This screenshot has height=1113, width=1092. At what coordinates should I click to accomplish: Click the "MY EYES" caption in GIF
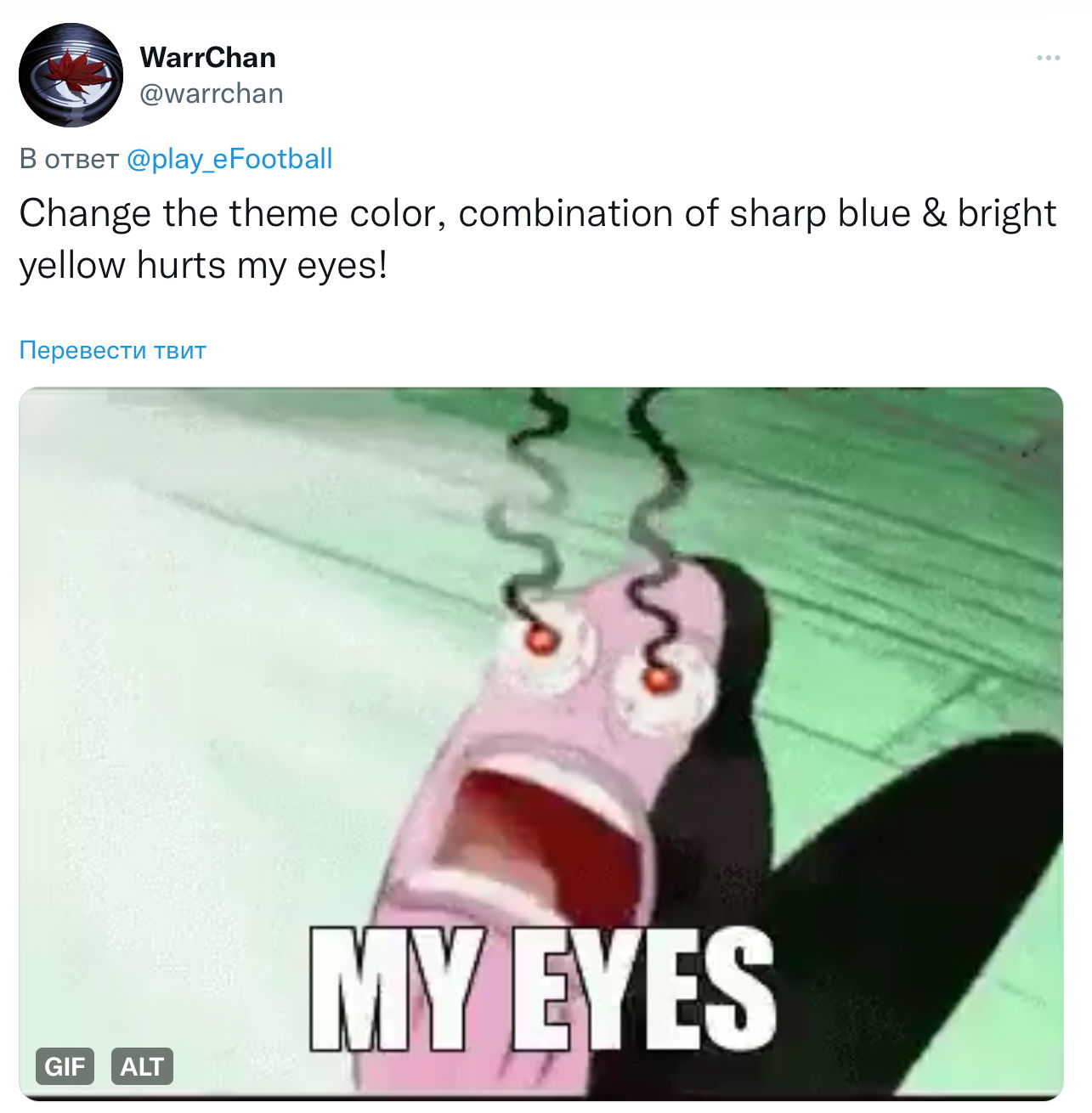pyautogui.click(x=543, y=988)
